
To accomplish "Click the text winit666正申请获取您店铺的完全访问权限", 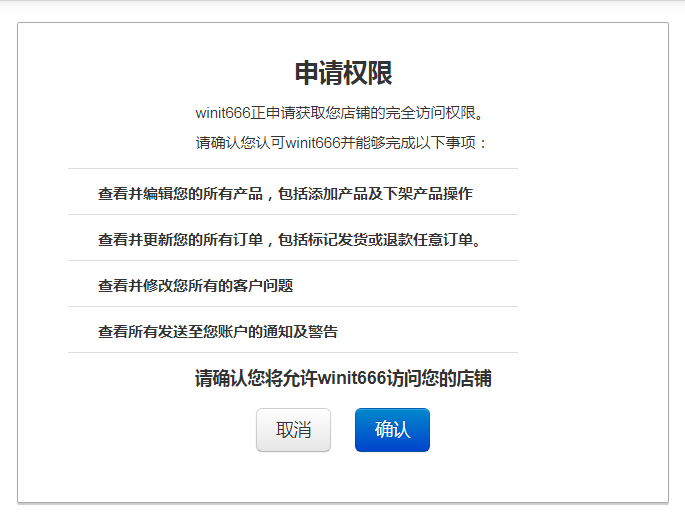I will (340, 113).
